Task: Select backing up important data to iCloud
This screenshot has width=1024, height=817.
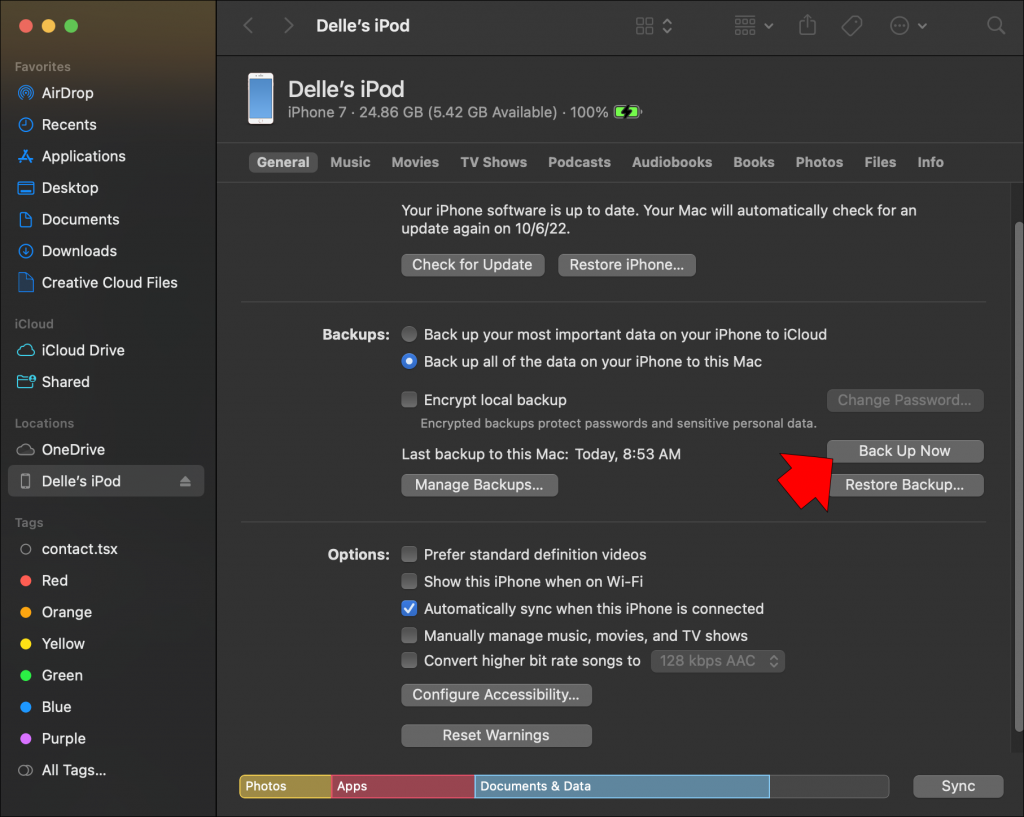Action: pos(409,334)
